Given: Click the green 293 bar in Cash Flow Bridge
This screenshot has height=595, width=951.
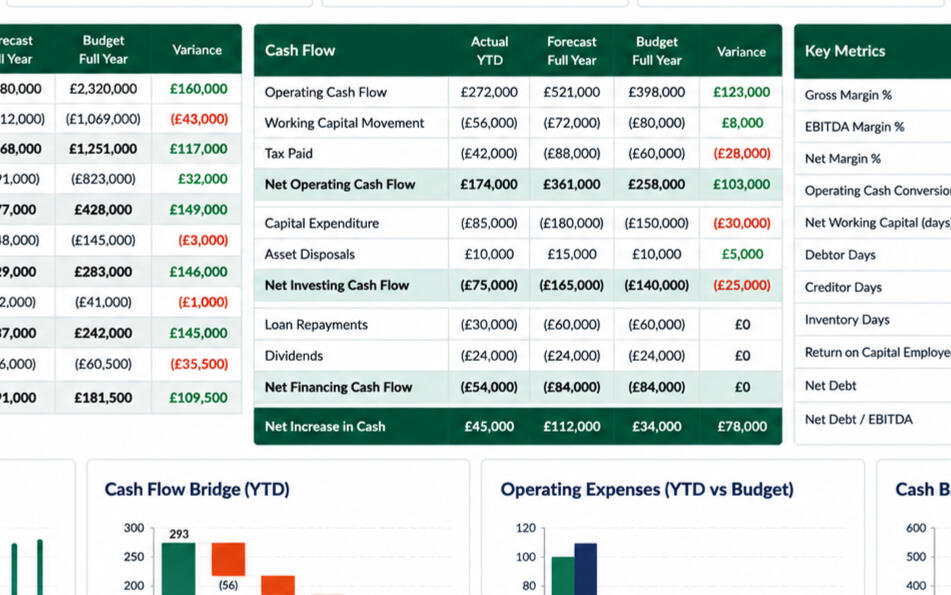Looking at the screenshot, I should click(x=178, y=569).
